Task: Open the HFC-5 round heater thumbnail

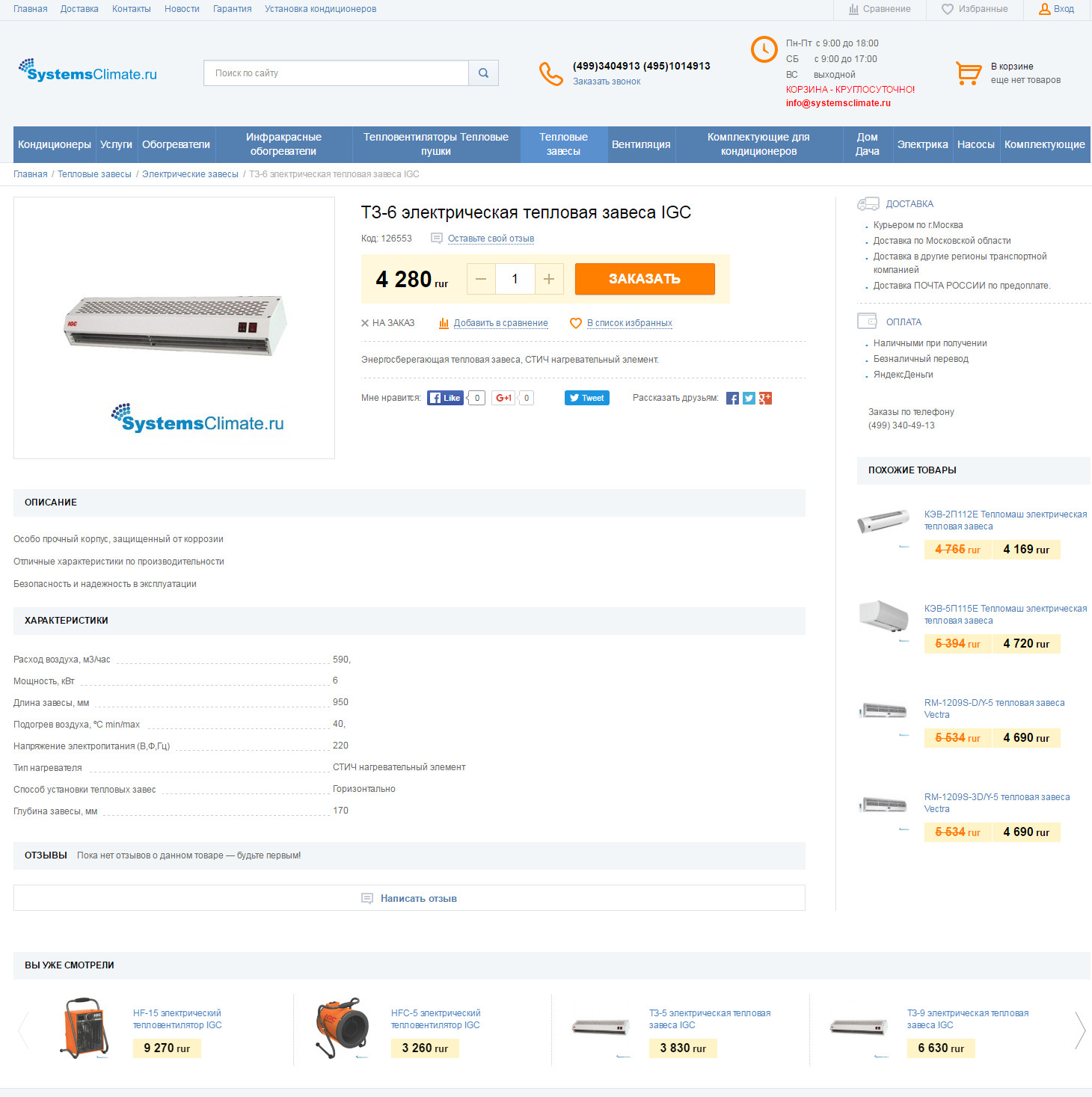Action: pos(343,1027)
